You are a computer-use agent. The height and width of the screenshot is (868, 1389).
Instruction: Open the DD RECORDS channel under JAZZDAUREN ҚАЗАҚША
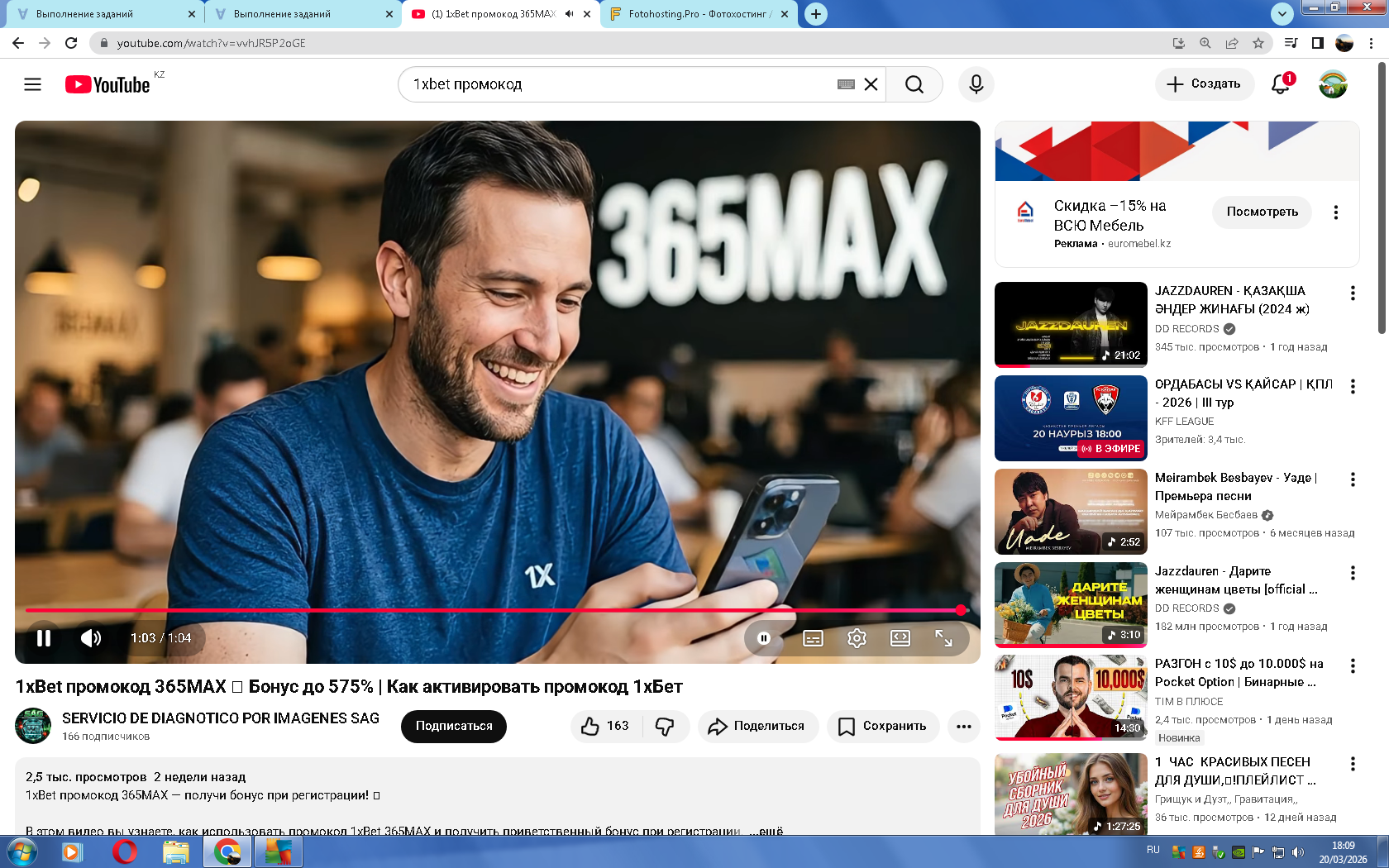(1187, 329)
